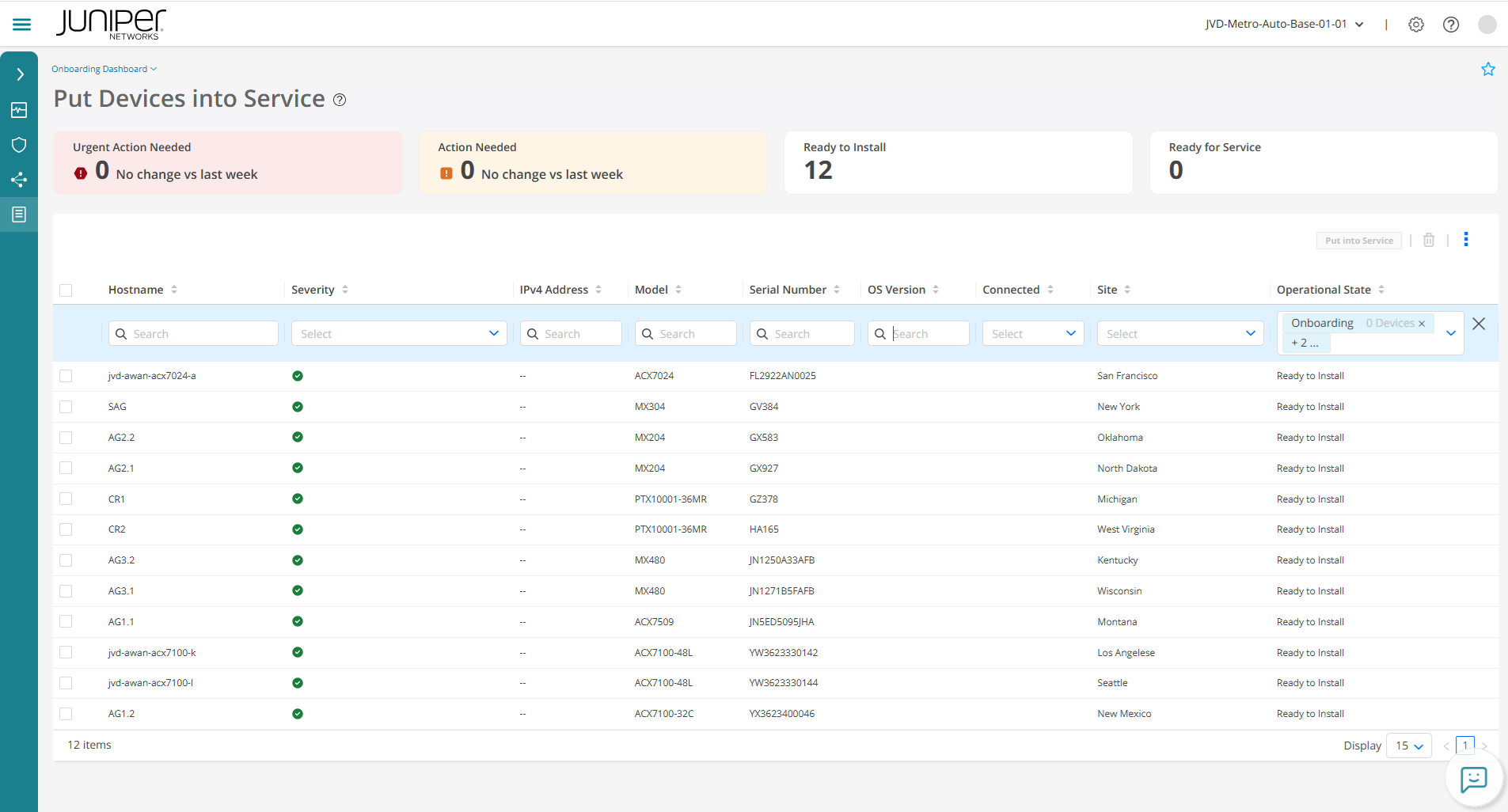Change the Display page size dropdown

coord(1409,746)
